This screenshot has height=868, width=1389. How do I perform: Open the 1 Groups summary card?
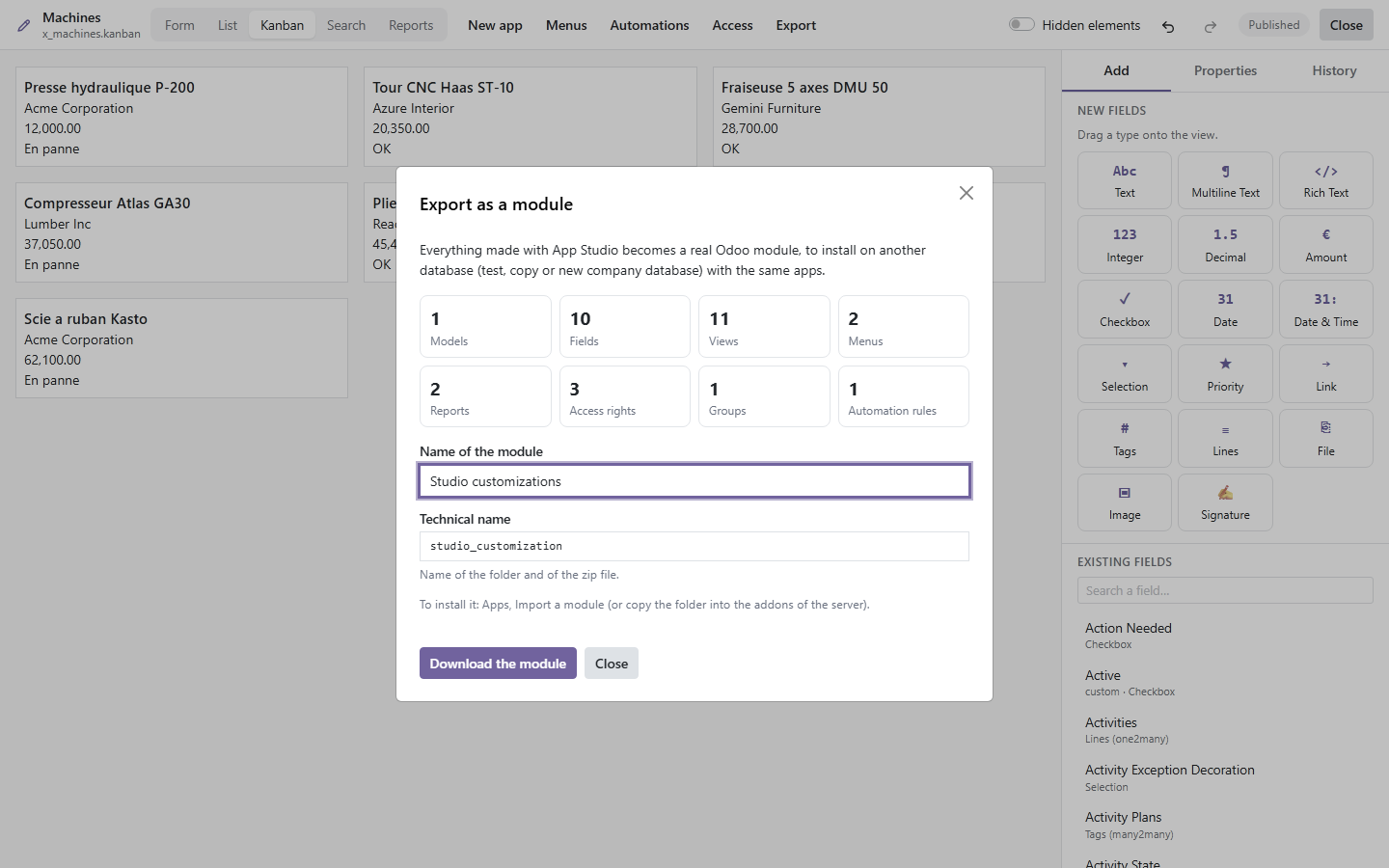[764, 396]
